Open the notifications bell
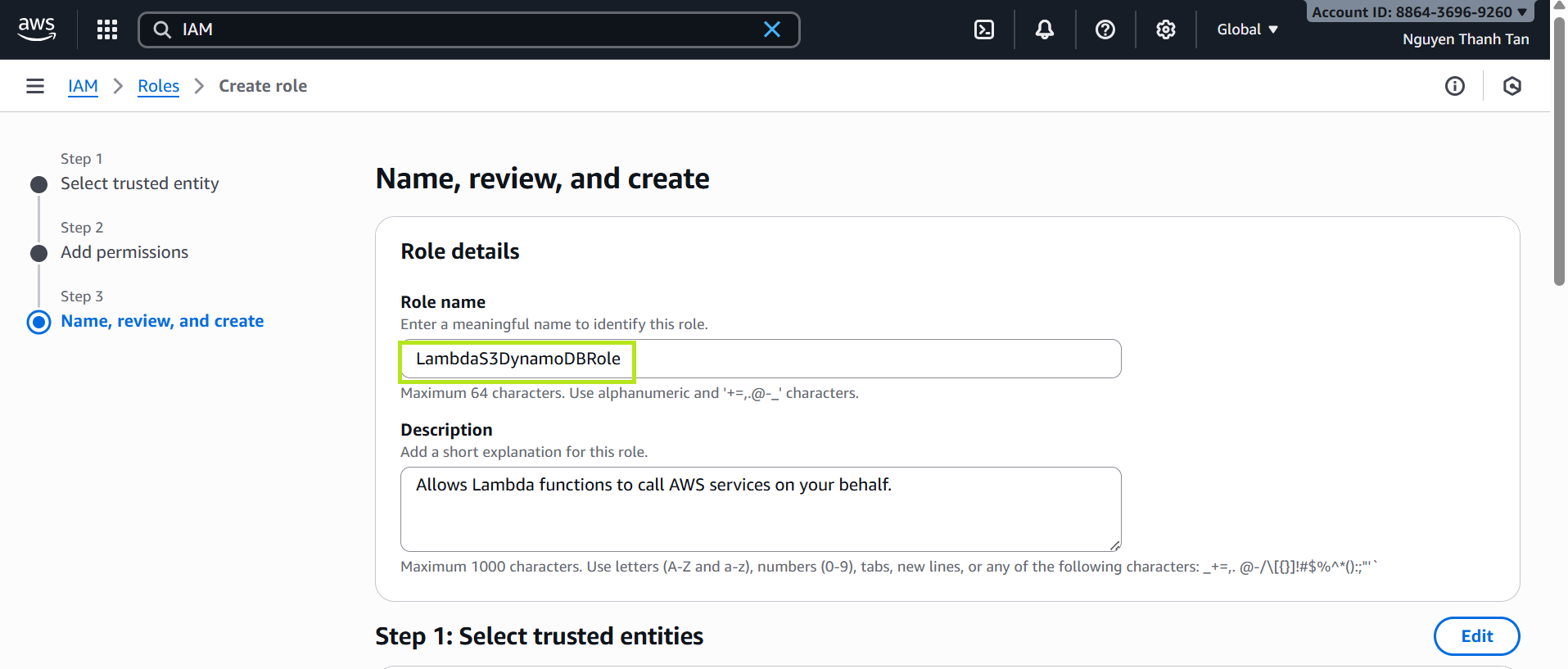 pyautogui.click(x=1045, y=29)
